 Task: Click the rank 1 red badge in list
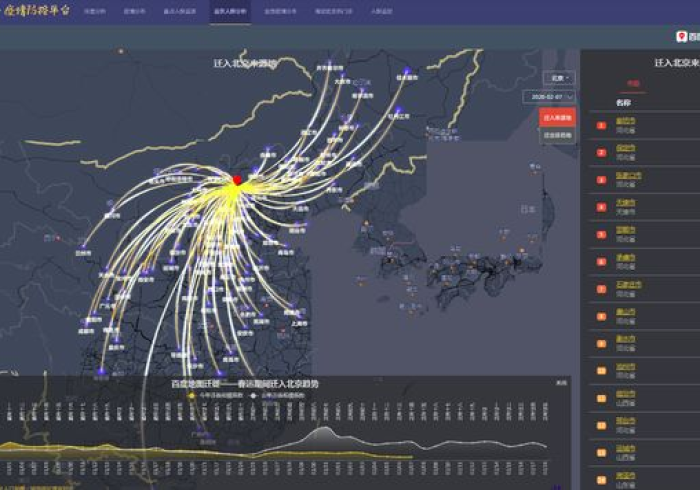(x=601, y=125)
